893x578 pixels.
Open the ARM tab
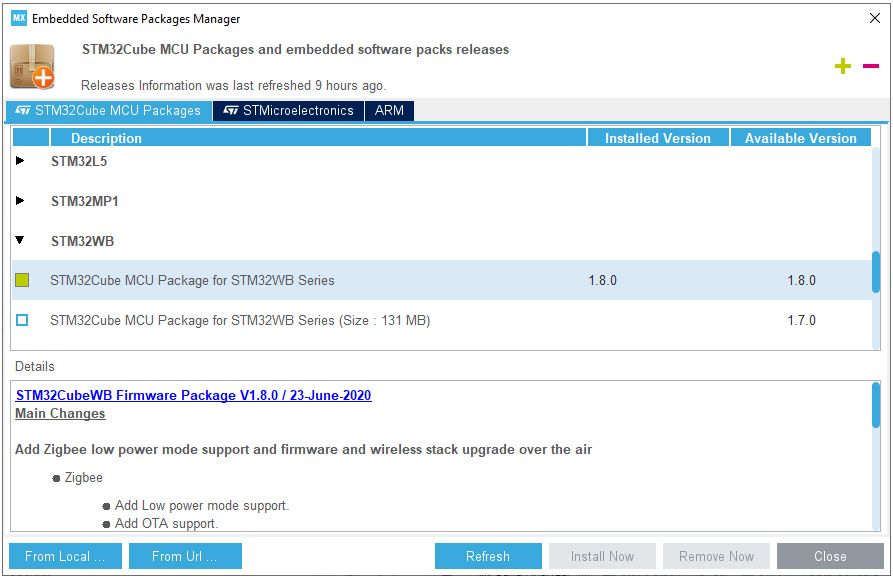[389, 110]
